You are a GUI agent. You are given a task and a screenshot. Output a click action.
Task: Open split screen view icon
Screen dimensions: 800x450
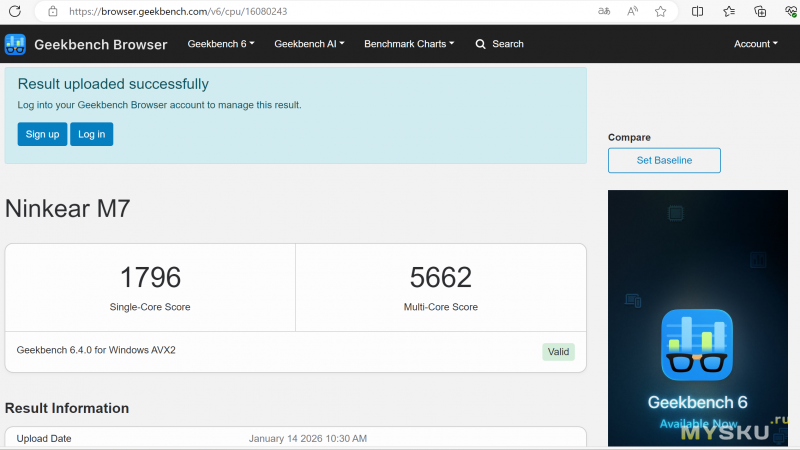(x=698, y=11)
